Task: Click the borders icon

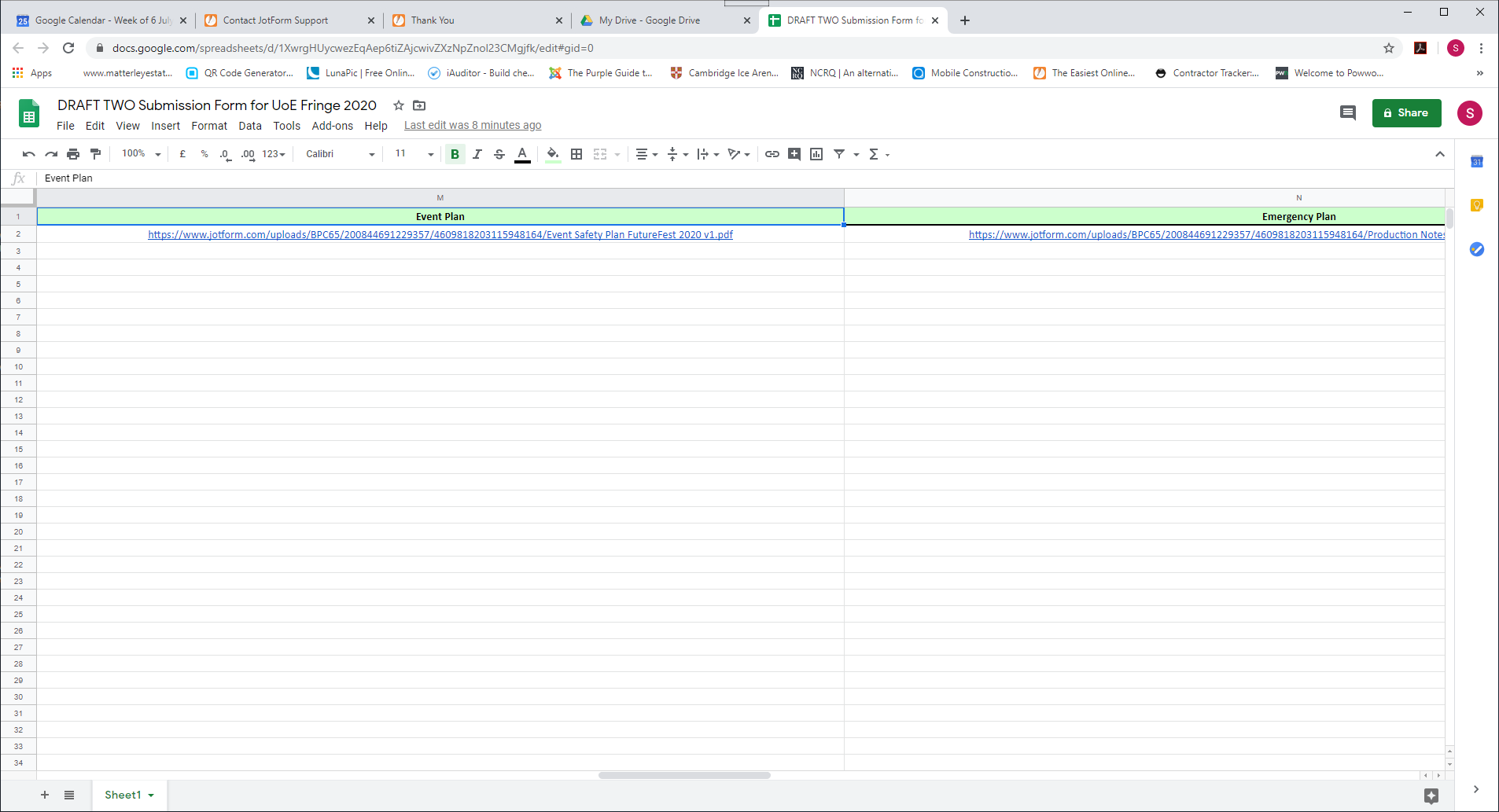Action: click(576, 154)
